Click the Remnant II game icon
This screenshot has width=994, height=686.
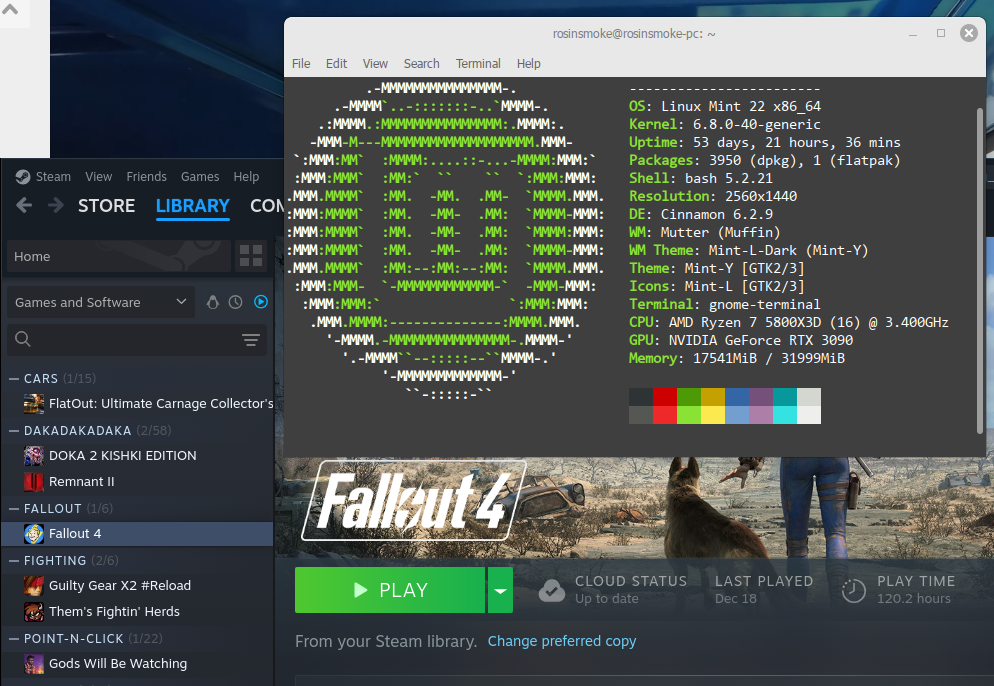[34, 481]
